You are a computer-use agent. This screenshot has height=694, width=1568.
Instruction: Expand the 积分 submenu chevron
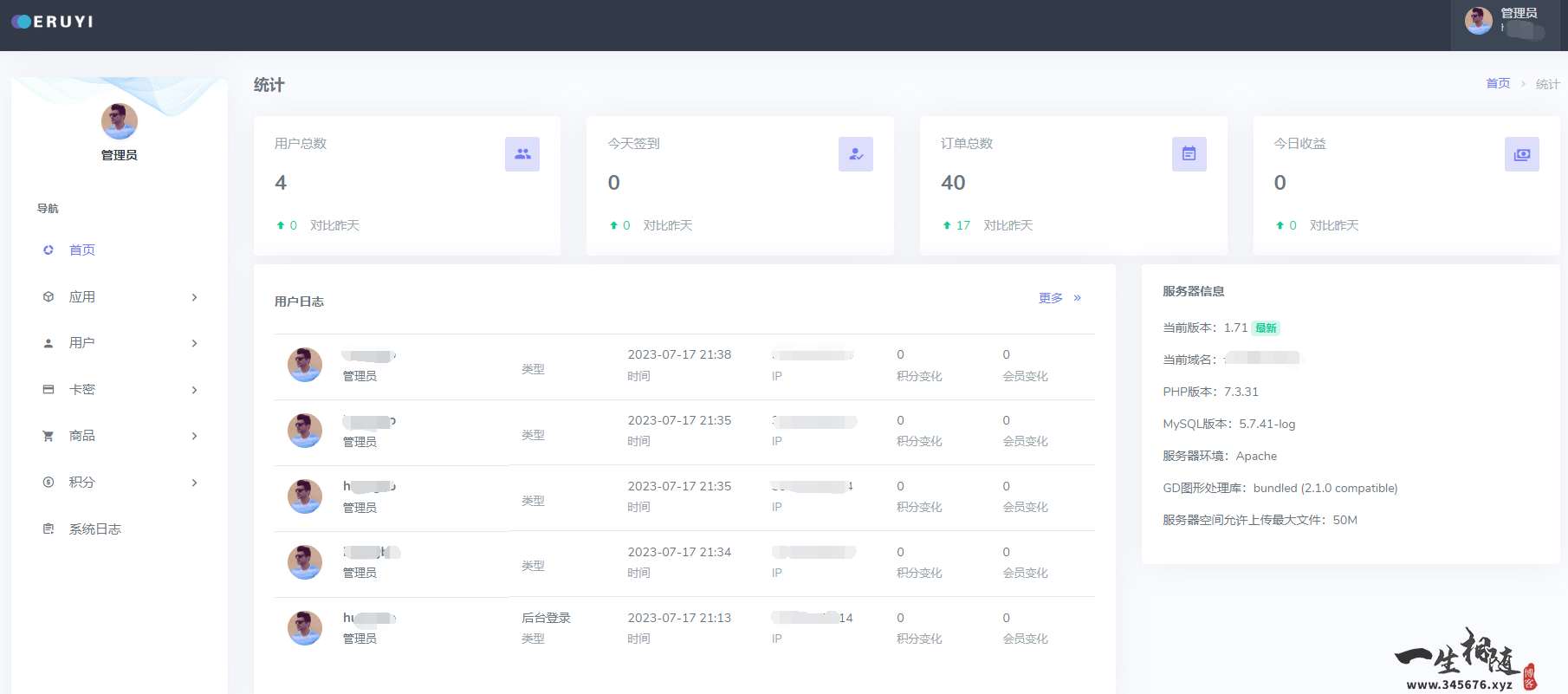(x=194, y=483)
